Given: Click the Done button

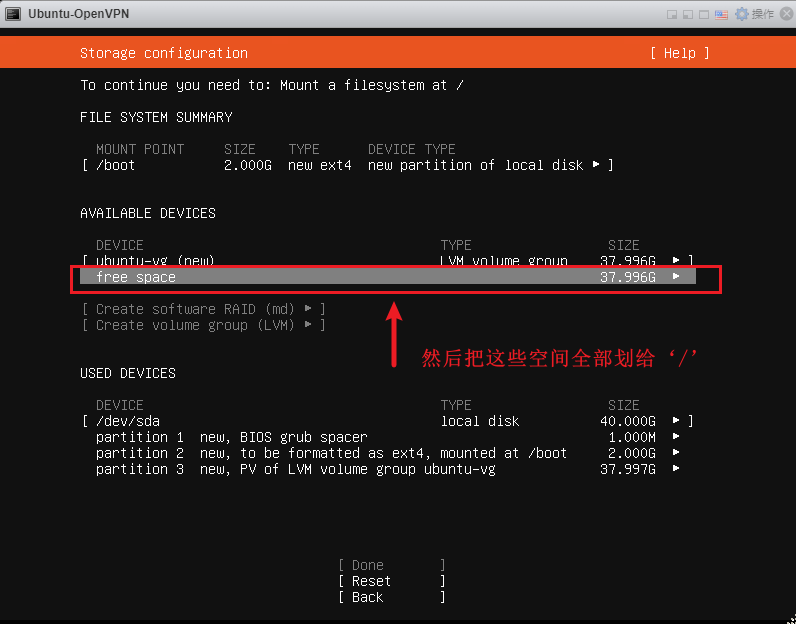Looking at the screenshot, I should 392,565.
